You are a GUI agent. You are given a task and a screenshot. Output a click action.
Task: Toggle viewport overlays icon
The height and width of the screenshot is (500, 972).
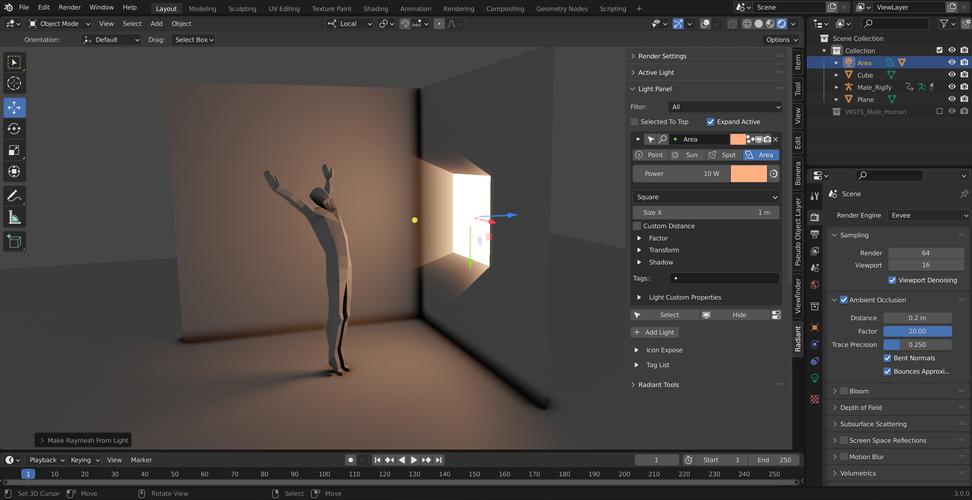705,24
